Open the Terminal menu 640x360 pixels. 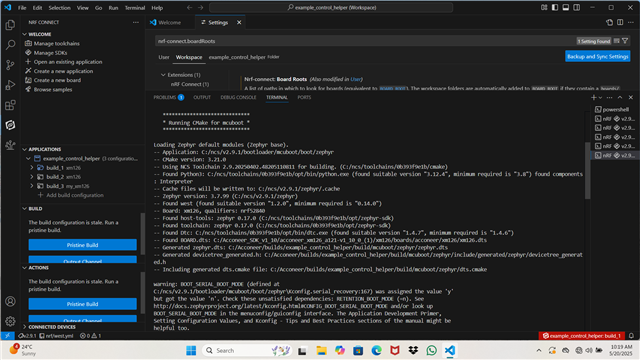135,8
